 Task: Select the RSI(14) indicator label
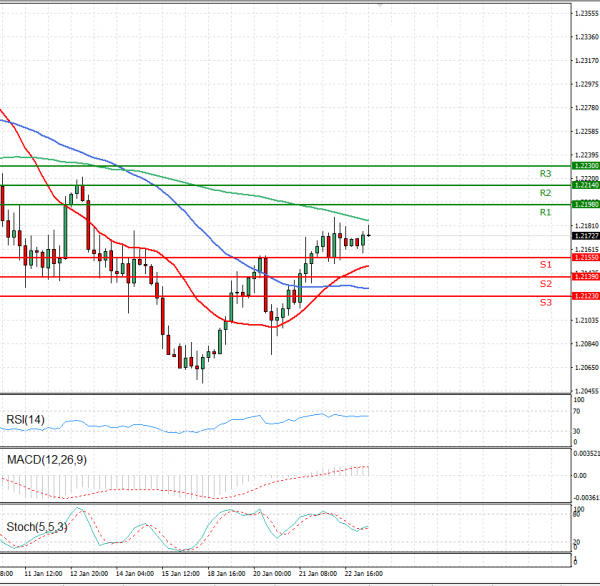pos(25,420)
